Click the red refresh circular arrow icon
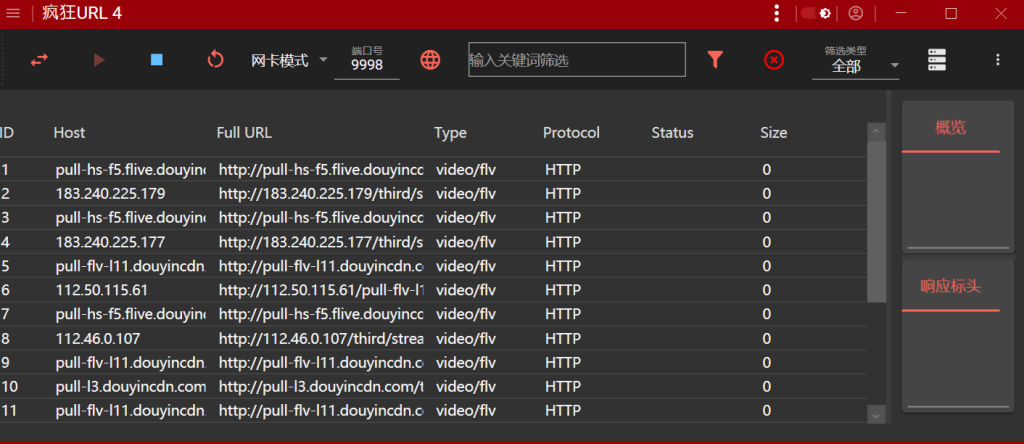Image resolution: width=1024 pixels, height=444 pixels. point(215,60)
